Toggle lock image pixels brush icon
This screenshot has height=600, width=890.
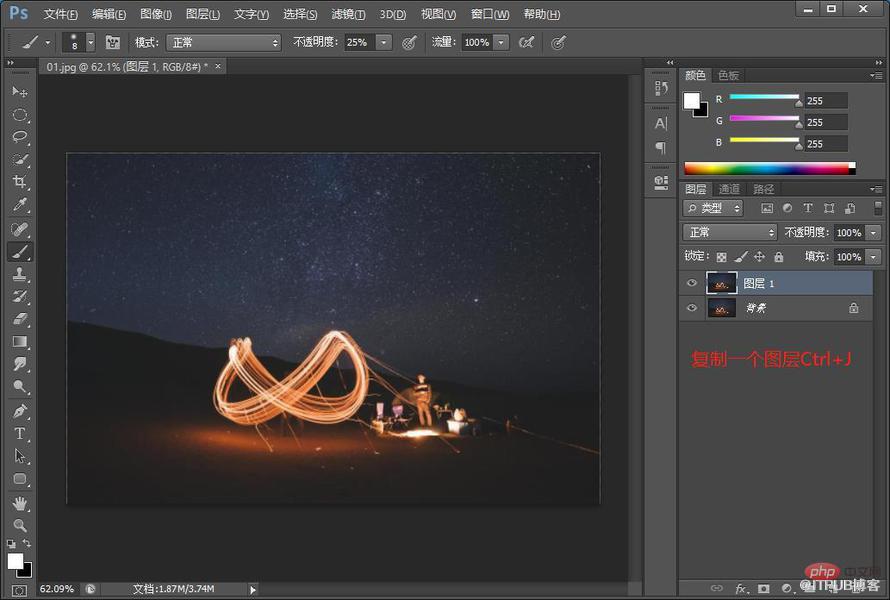click(741, 257)
